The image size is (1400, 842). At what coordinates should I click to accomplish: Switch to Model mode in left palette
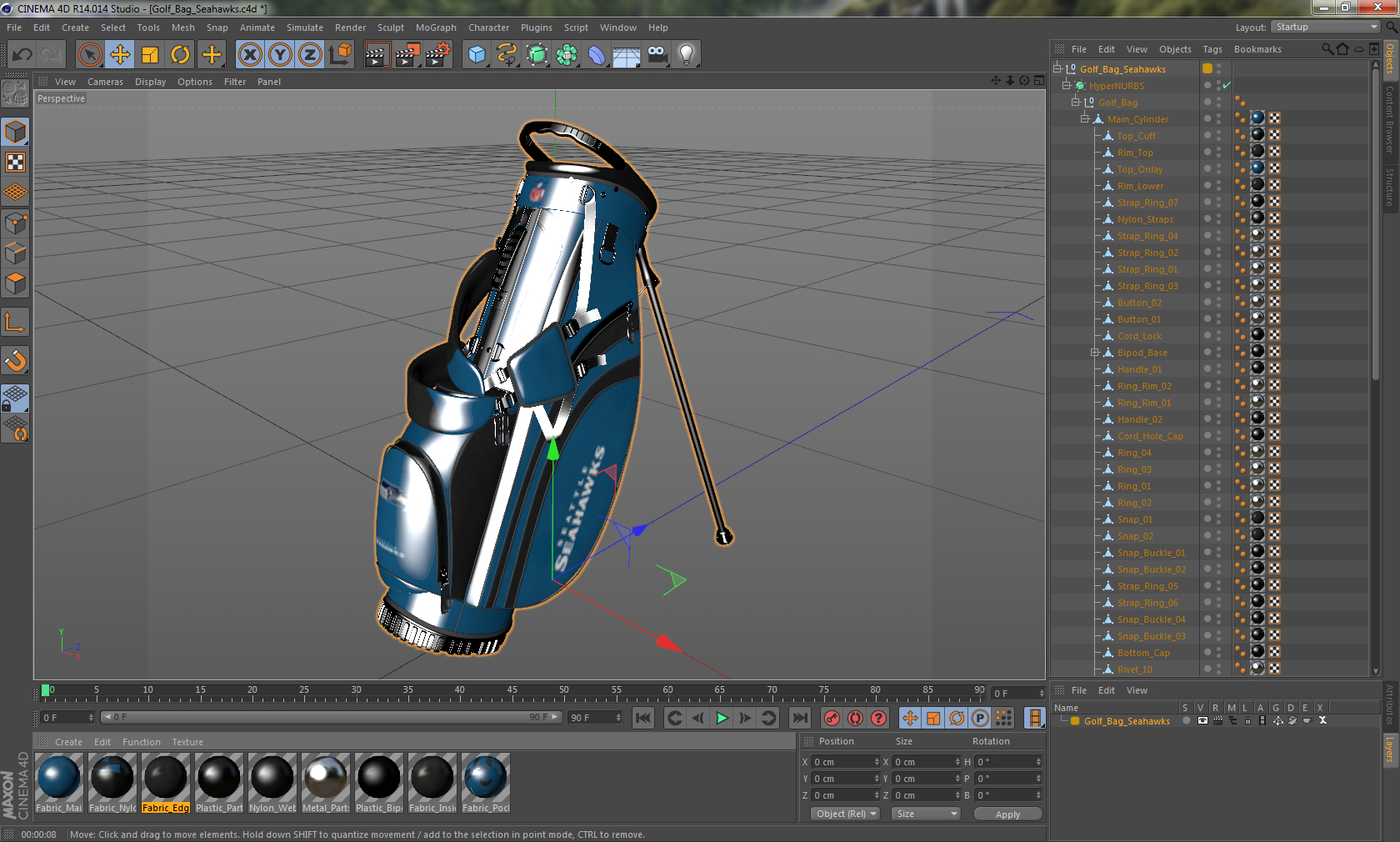(15, 132)
